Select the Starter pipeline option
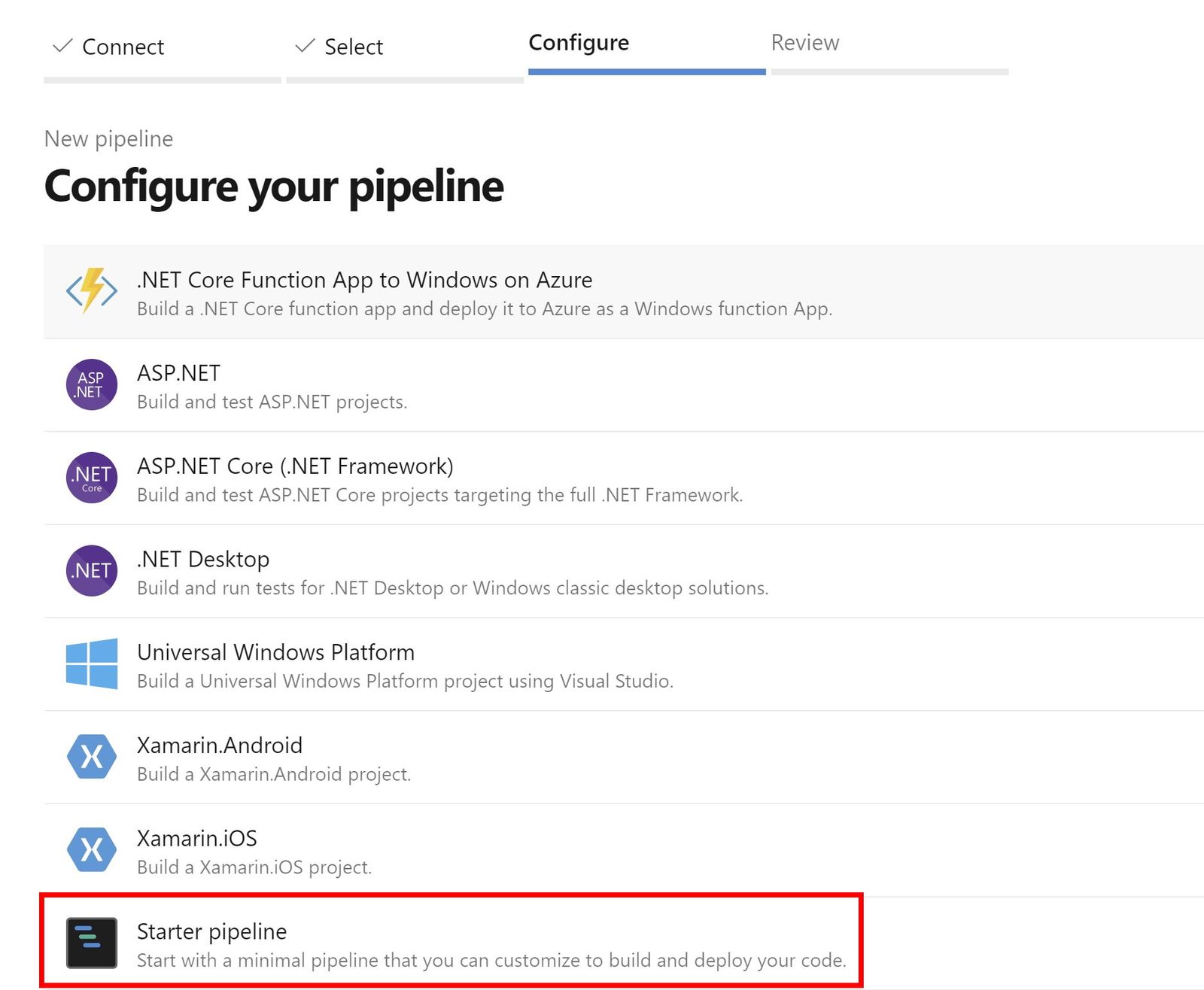 point(451,943)
